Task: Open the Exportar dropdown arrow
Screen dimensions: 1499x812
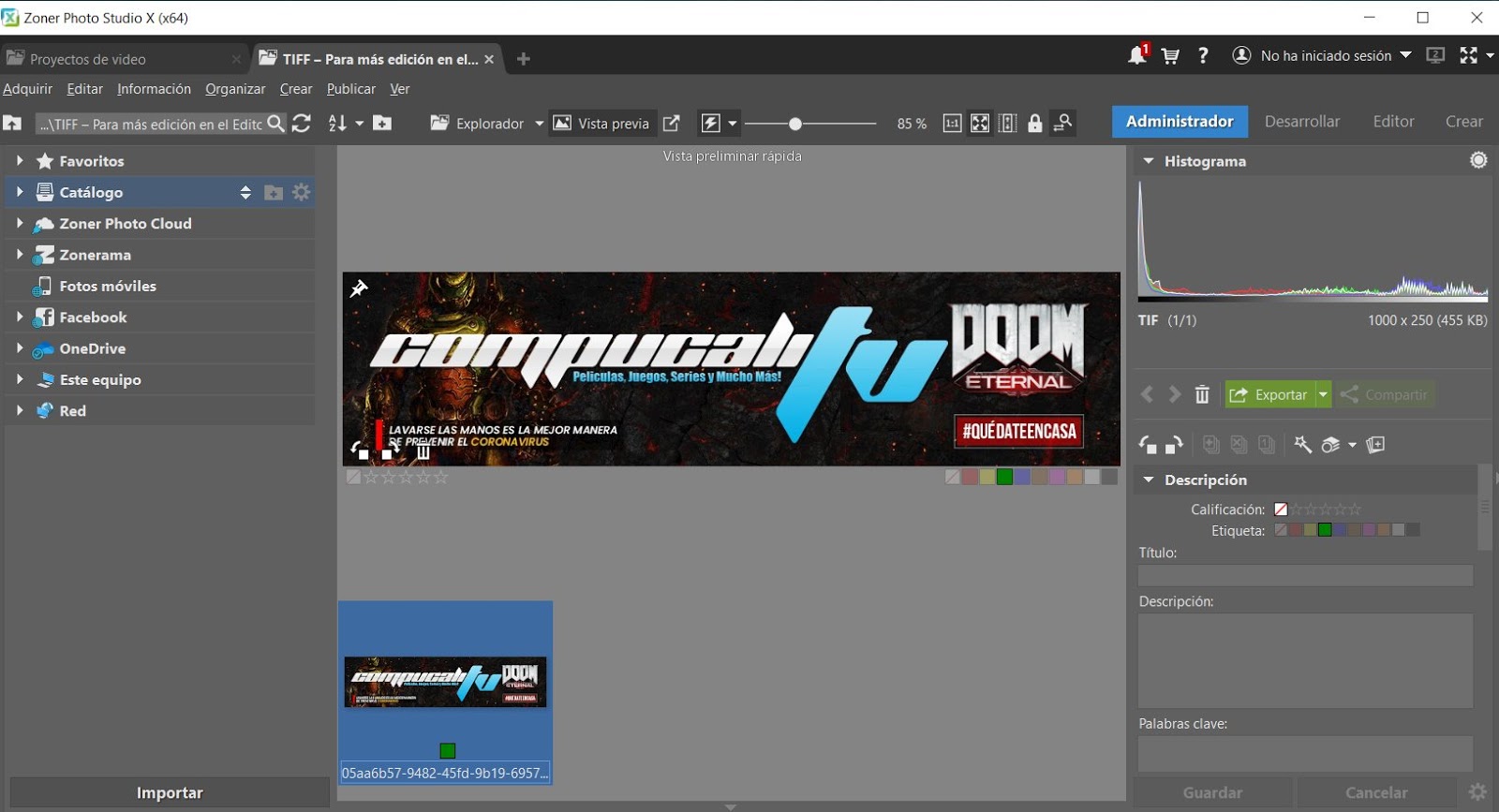Action: point(1323,394)
